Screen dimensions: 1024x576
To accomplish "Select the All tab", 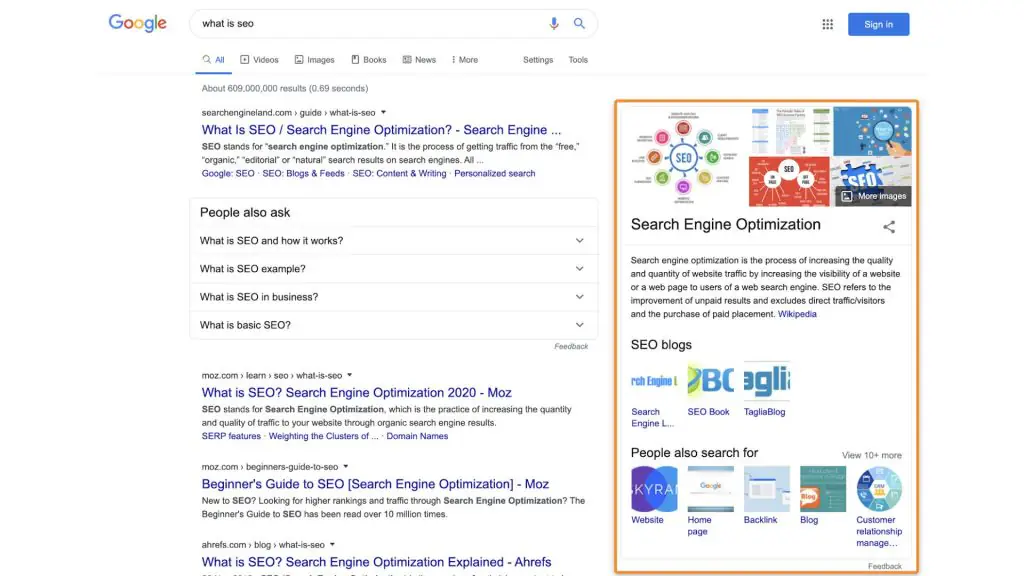I will click(214, 59).
